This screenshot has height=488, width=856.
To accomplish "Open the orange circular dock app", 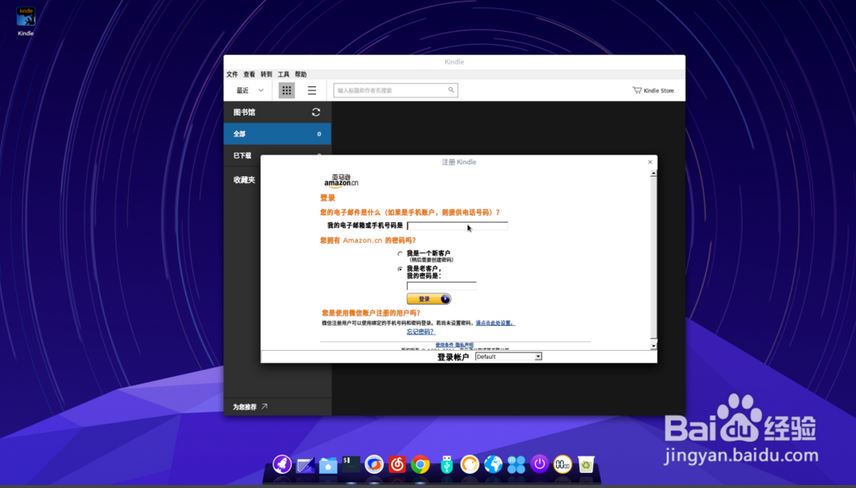I will point(469,465).
